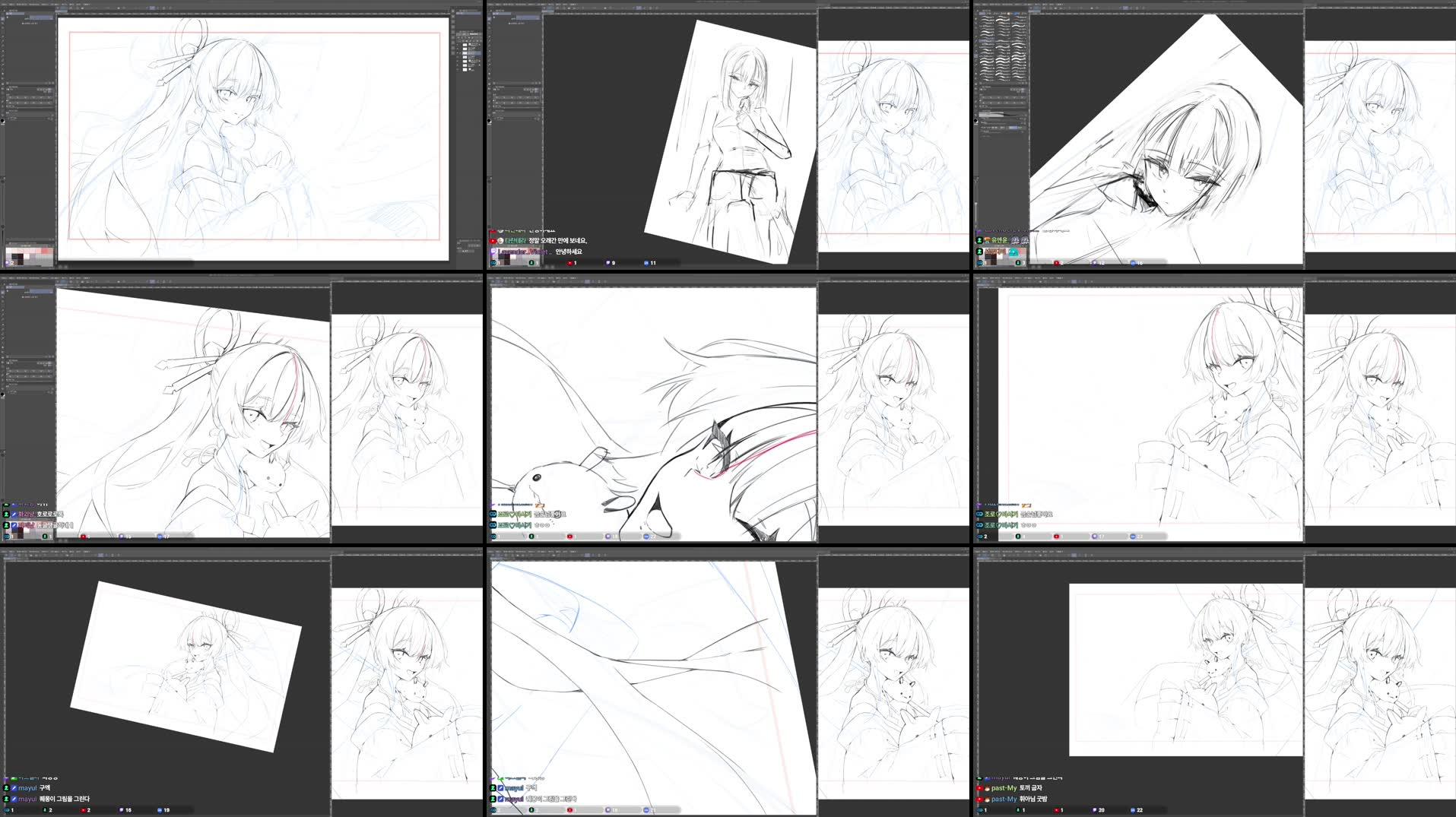Click YouTube viewer icon under '안녕하세요' chat
Viewport: 1456px width, 817px height.
[x=569, y=263]
